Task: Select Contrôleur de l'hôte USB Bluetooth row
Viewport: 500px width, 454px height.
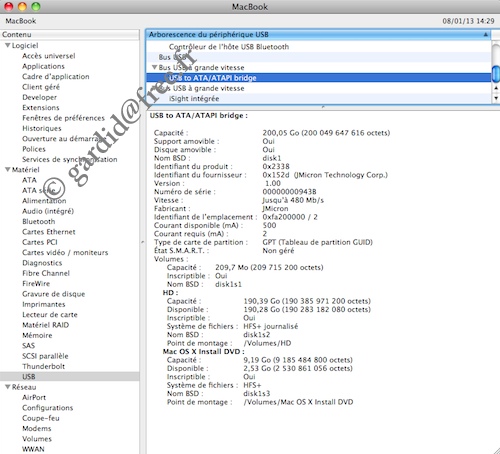Action: (318, 47)
